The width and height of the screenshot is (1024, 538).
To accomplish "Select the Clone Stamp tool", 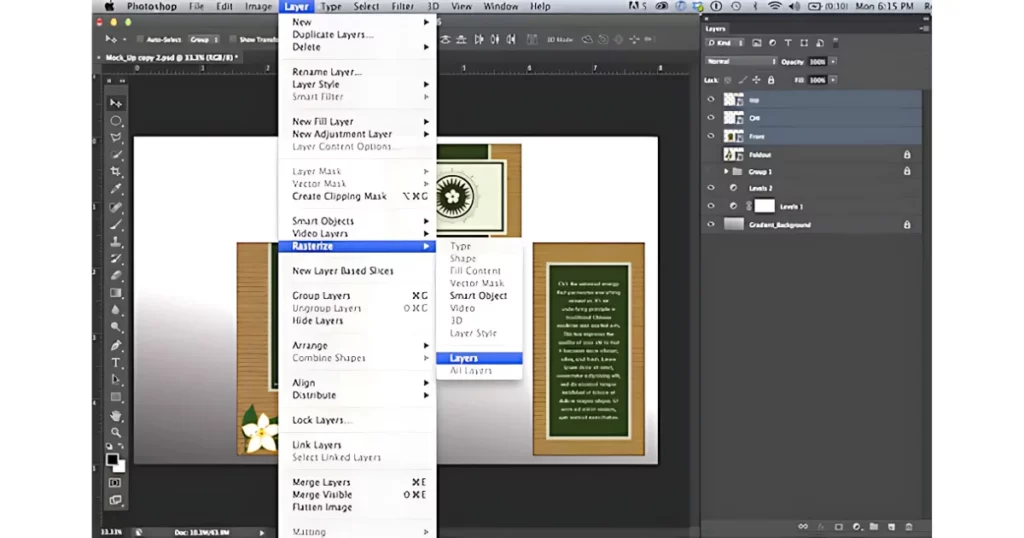I will pyautogui.click(x=116, y=242).
